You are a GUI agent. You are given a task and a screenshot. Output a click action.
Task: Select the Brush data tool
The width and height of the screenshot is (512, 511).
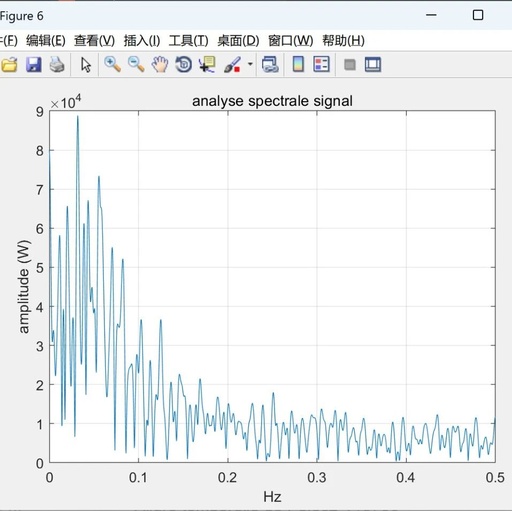[x=232, y=64]
